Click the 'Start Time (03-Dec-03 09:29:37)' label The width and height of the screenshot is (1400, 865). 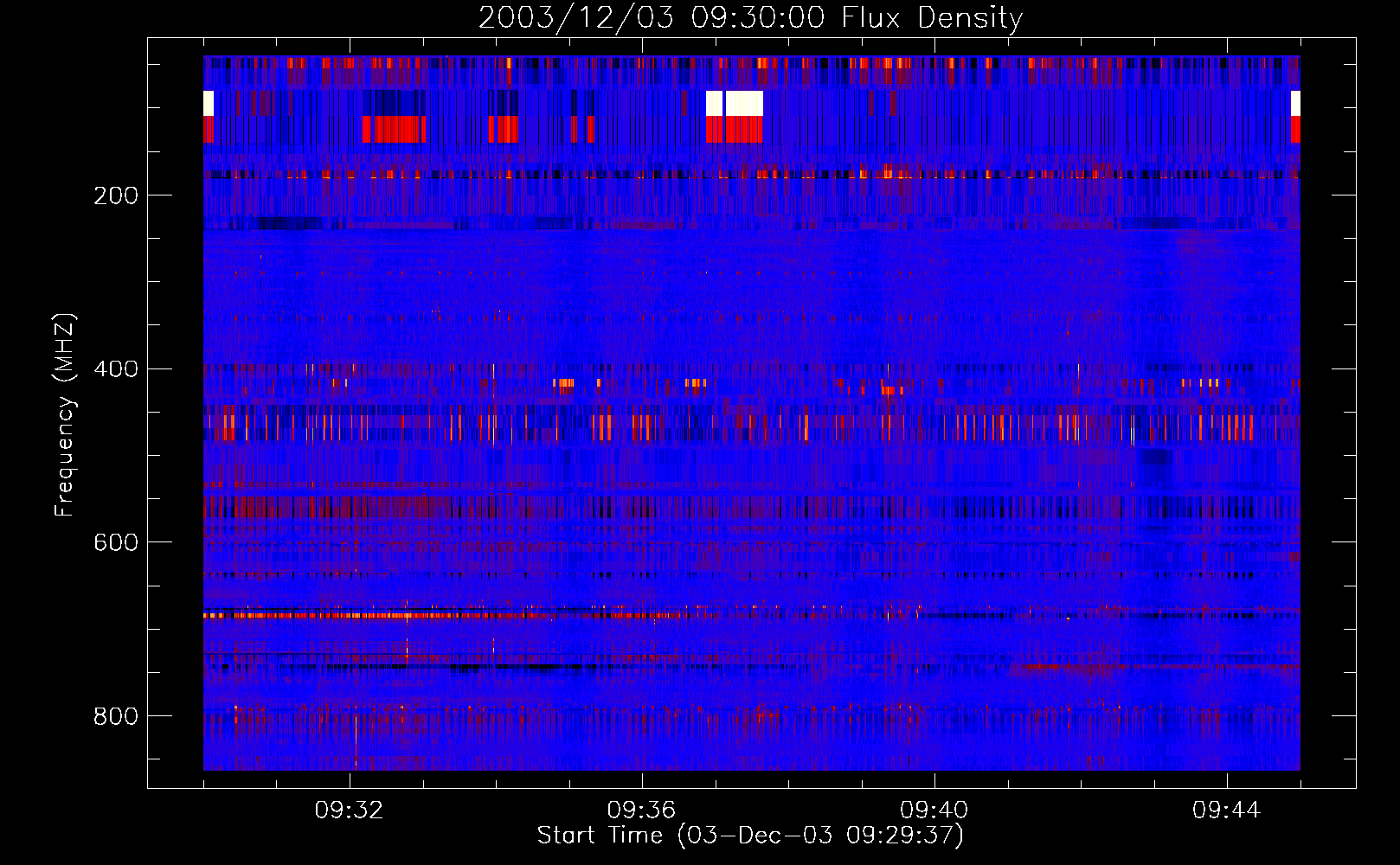(750, 836)
